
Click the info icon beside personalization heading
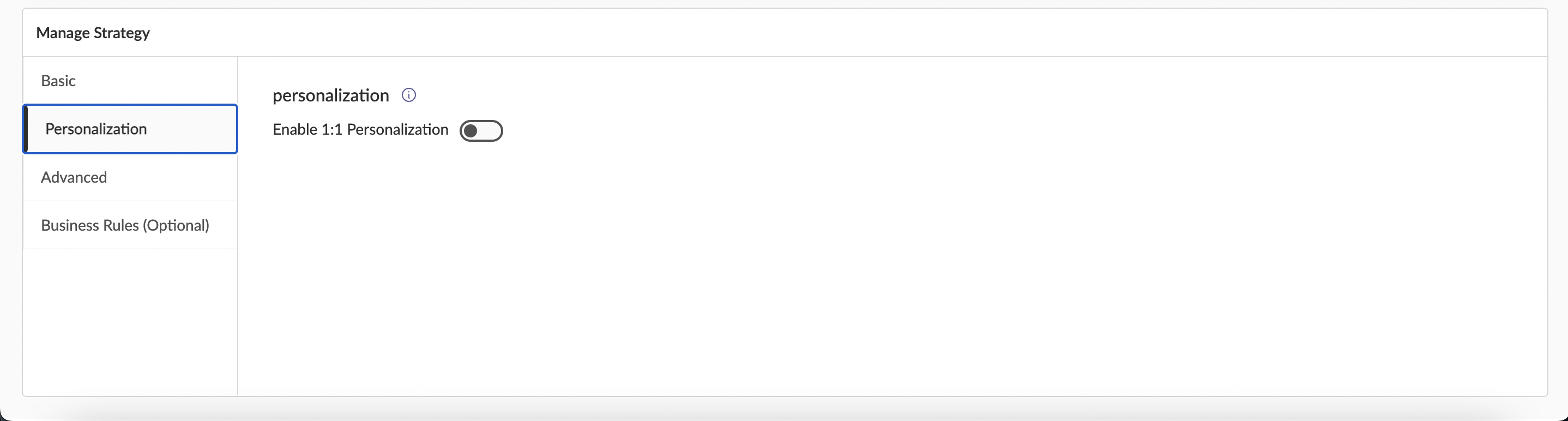409,95
